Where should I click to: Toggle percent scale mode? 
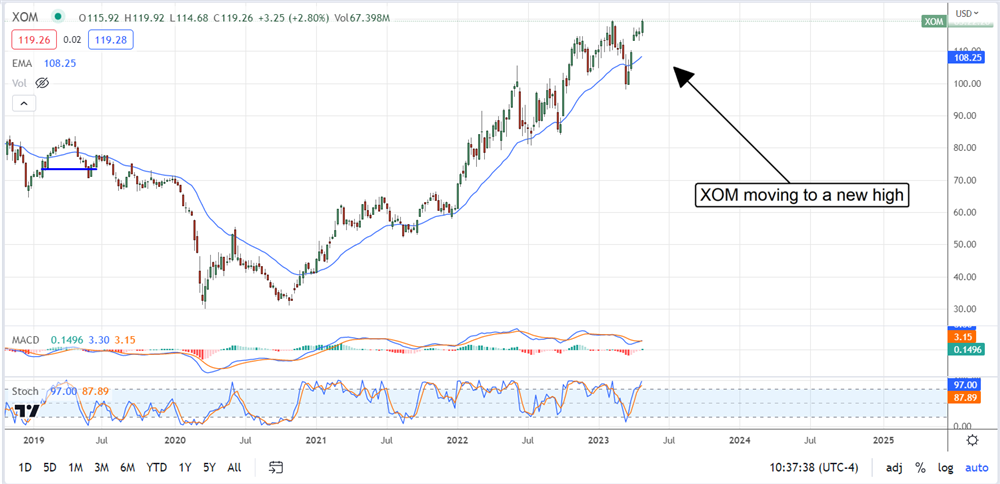(x=919, y=467)
